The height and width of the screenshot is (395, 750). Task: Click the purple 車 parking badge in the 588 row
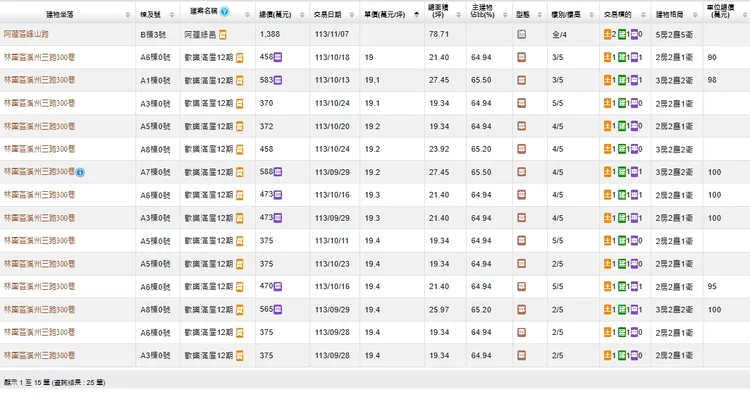[634, 172]
